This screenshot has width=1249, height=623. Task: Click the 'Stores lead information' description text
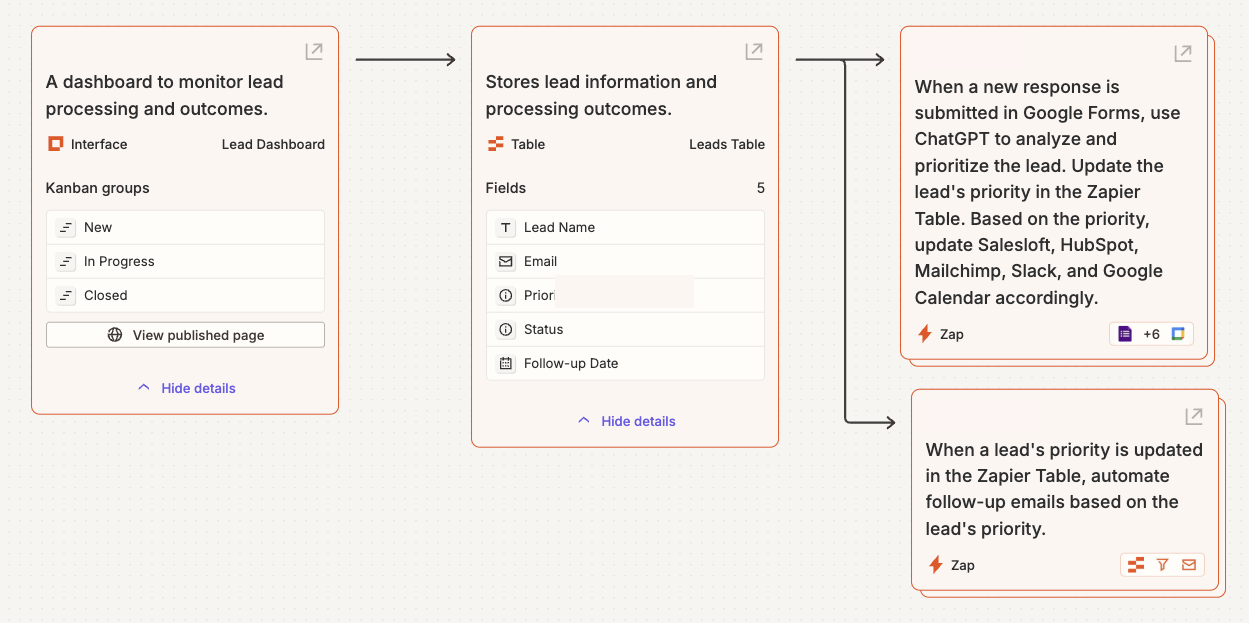click(x=601, y=95)
